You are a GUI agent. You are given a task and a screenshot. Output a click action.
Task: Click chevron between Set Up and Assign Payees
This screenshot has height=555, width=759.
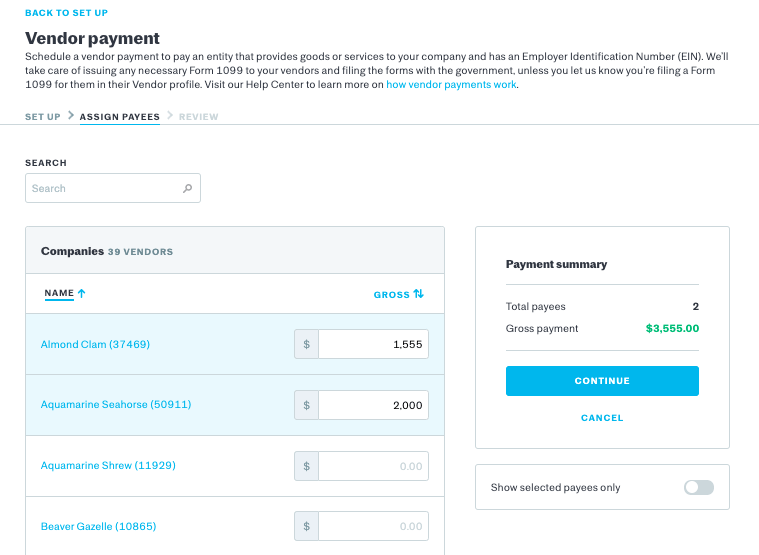tap(71, 115)
